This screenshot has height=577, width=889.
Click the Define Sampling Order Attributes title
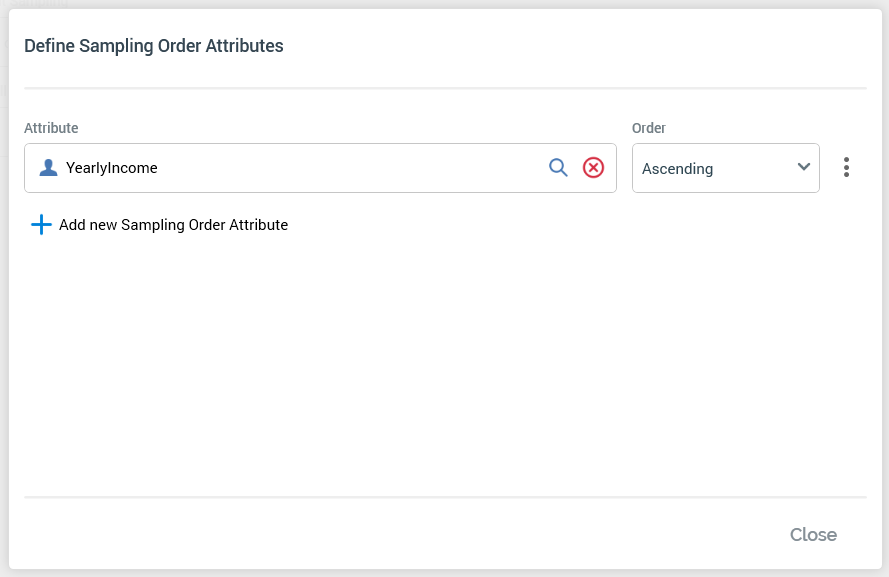[153, 46]
